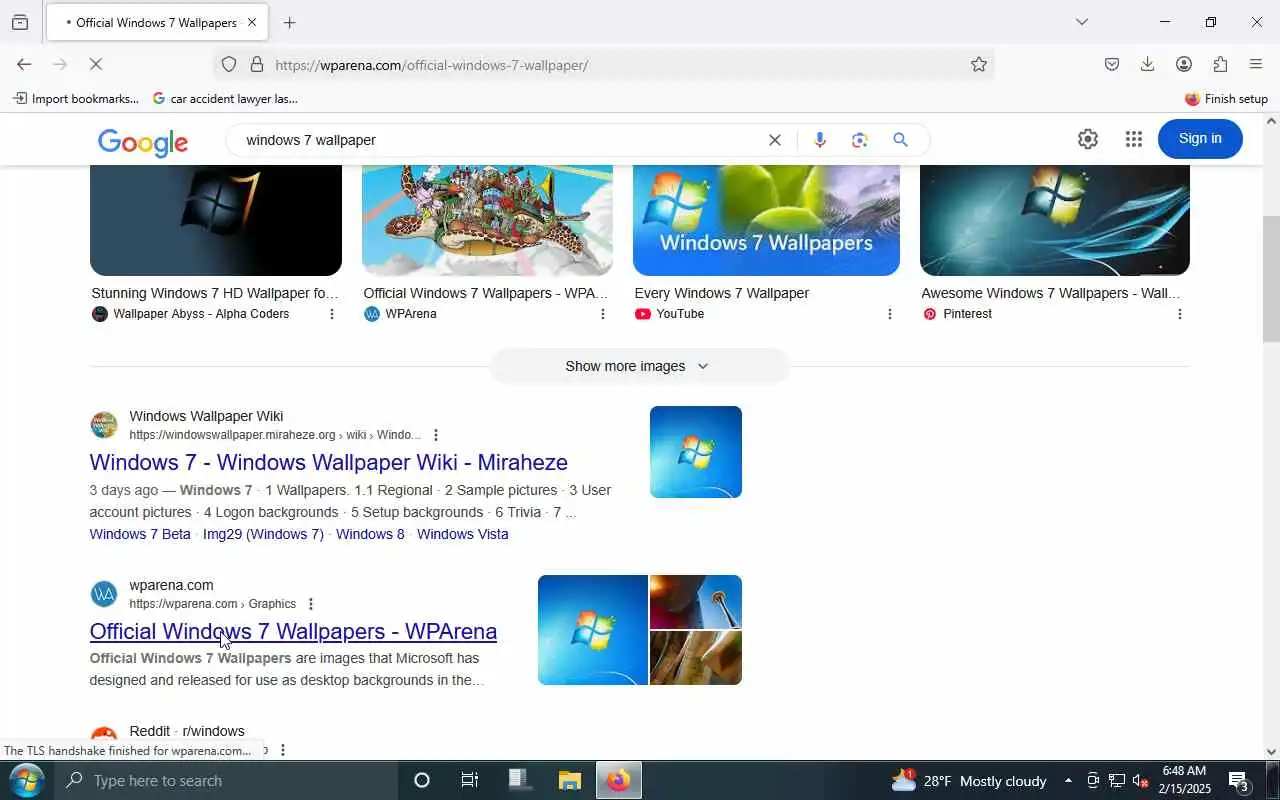Search by image with Lens icon
The image size is (1280, 800).
pyautogui.click(x=860, y=140)
